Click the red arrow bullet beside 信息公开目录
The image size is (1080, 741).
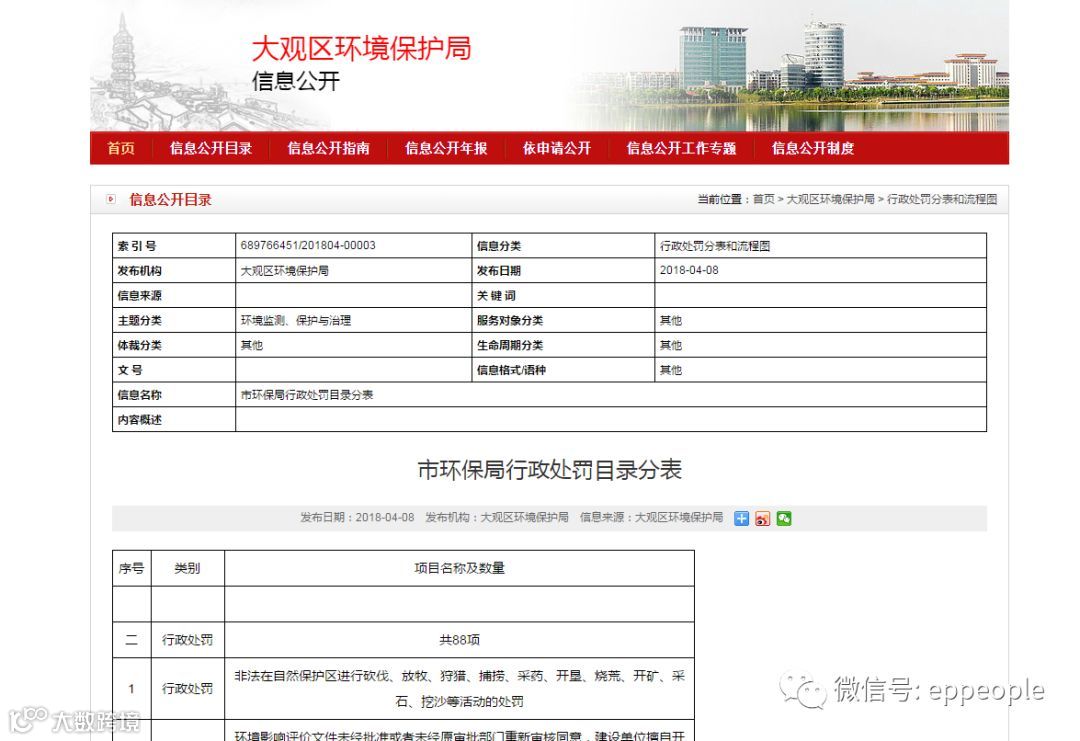(111, 199)
